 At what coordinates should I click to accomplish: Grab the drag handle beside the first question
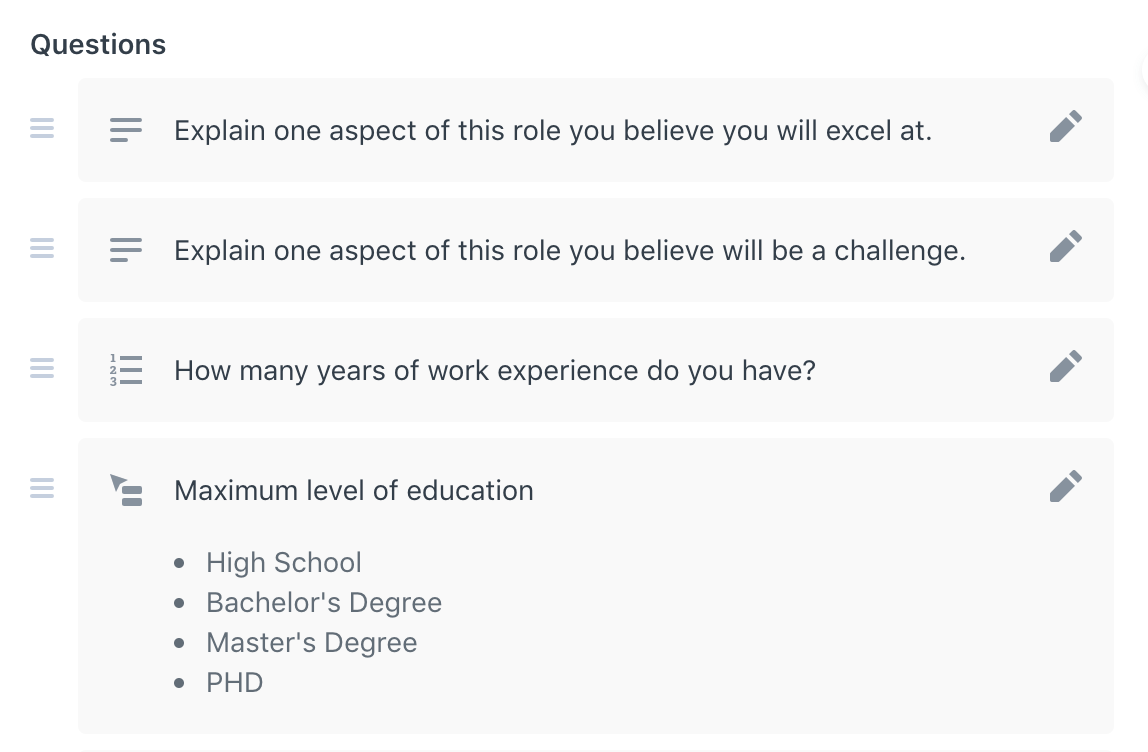click(x=42, y=128)
